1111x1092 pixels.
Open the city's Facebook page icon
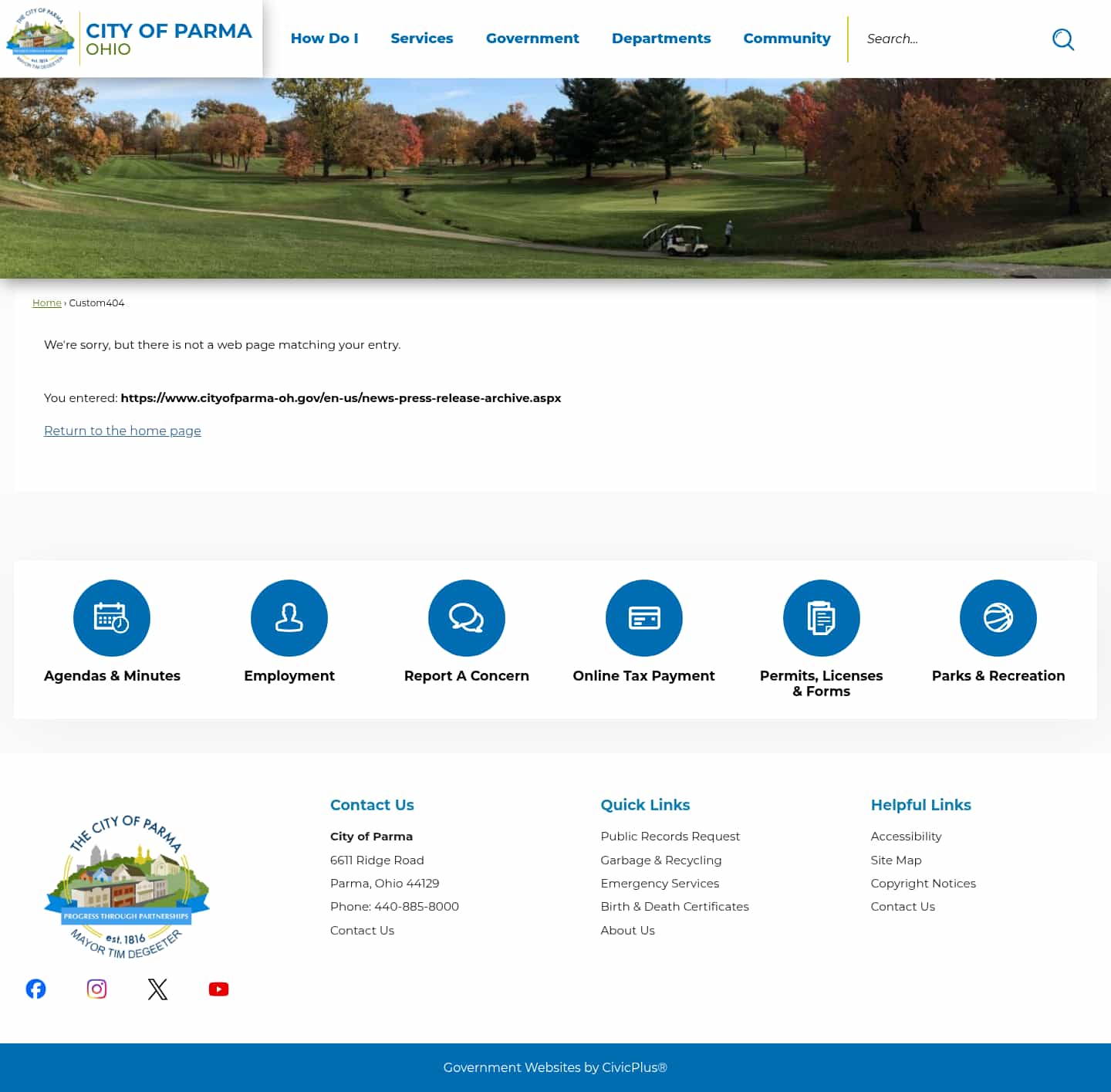[35, 989]
